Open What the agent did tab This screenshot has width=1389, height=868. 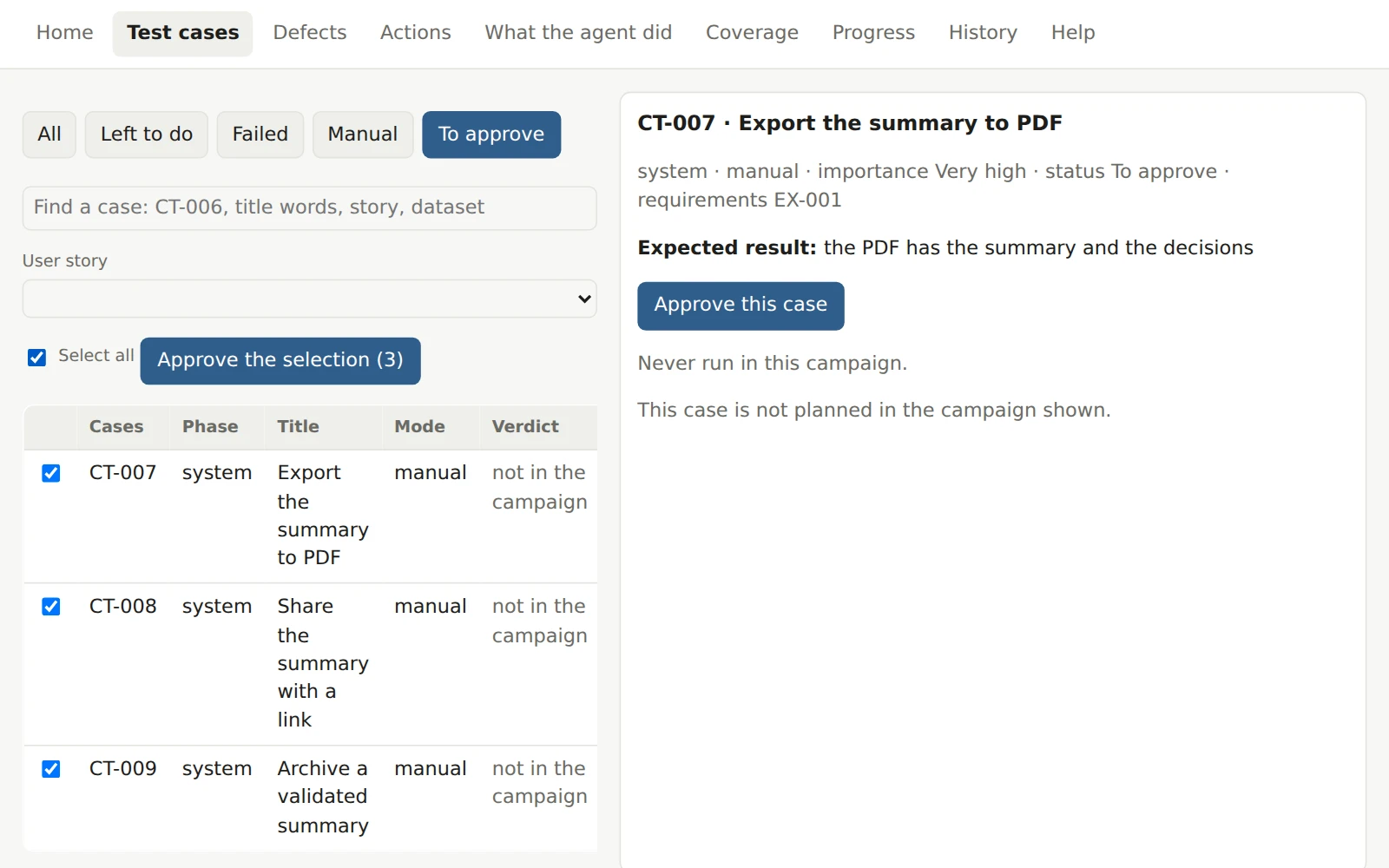coord(578,33)
